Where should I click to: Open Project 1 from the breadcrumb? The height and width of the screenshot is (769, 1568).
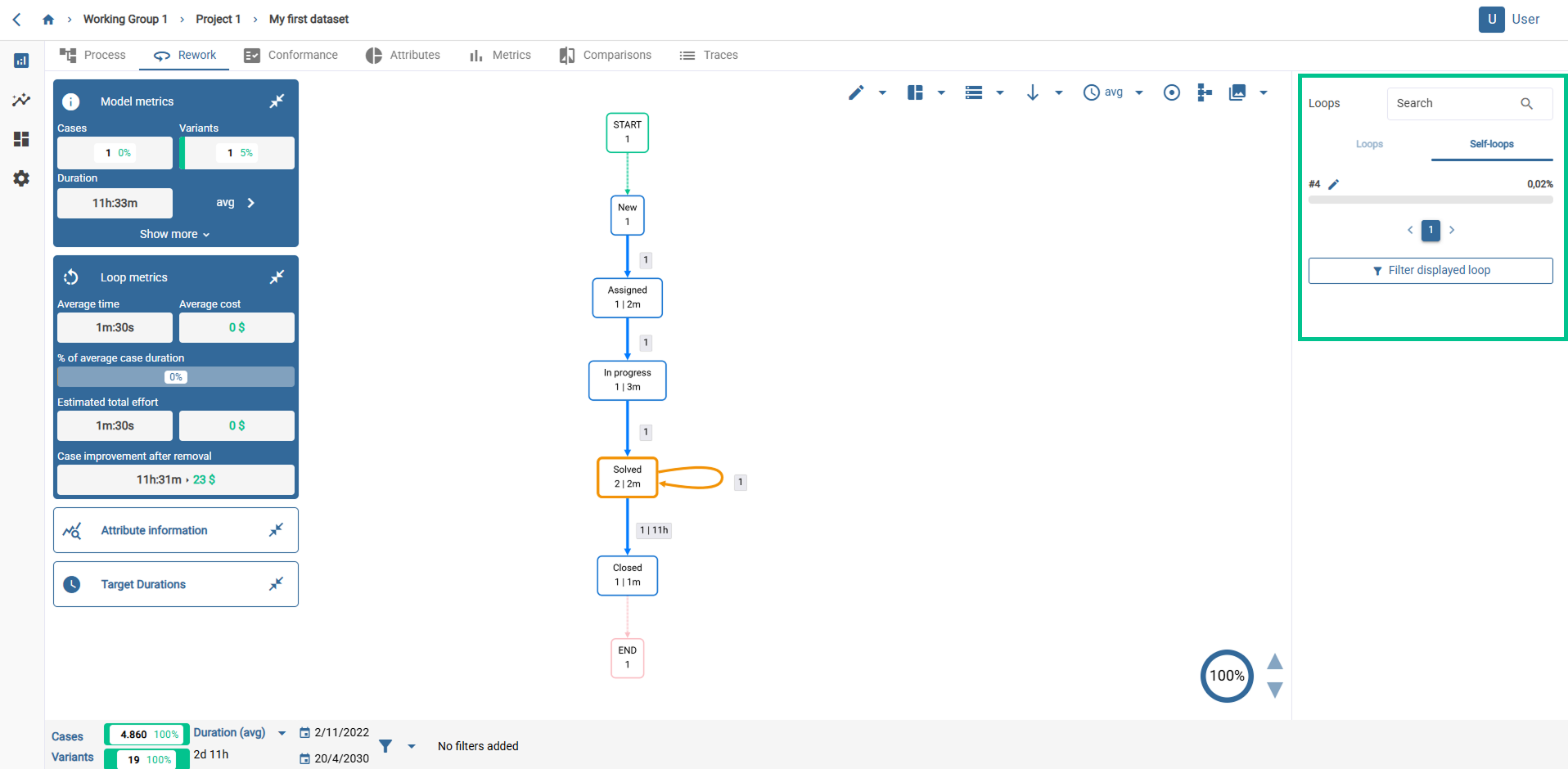218,19
